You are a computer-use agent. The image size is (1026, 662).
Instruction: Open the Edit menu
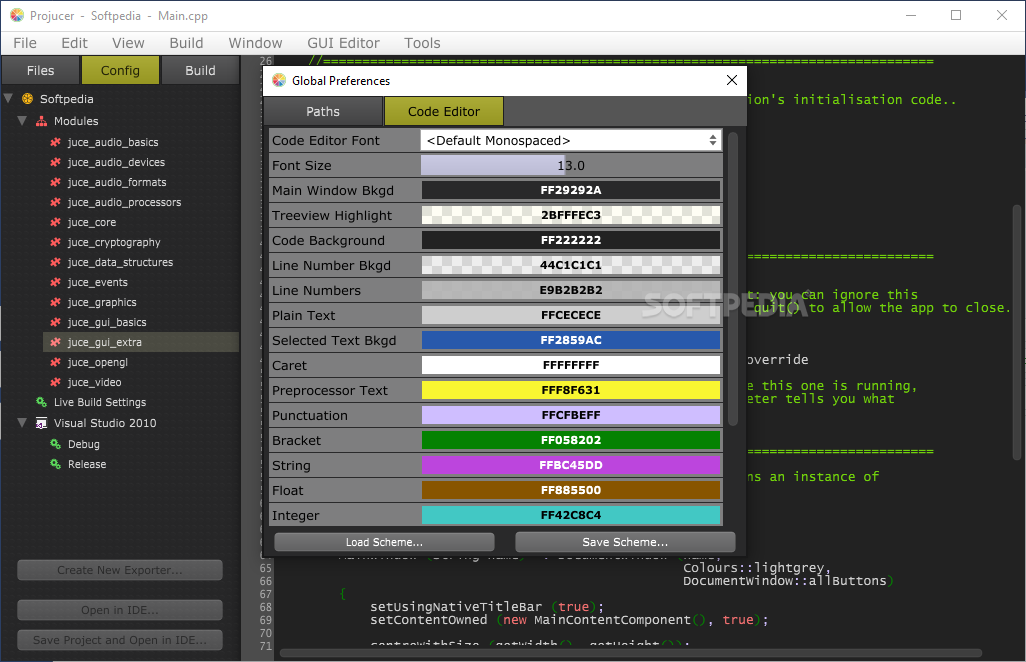tap(75, 43)
